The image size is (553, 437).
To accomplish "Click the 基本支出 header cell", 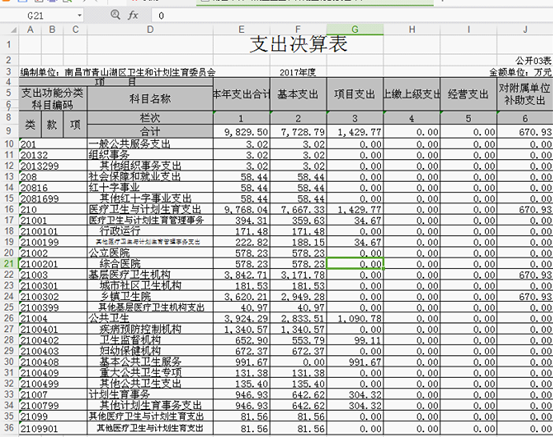I will [298, 94].
